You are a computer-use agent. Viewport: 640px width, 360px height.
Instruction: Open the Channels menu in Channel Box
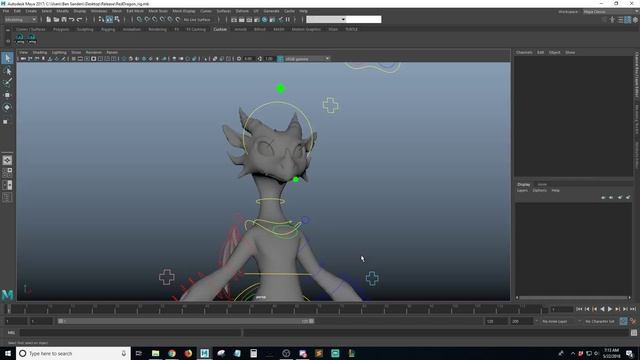coord(524,53)
